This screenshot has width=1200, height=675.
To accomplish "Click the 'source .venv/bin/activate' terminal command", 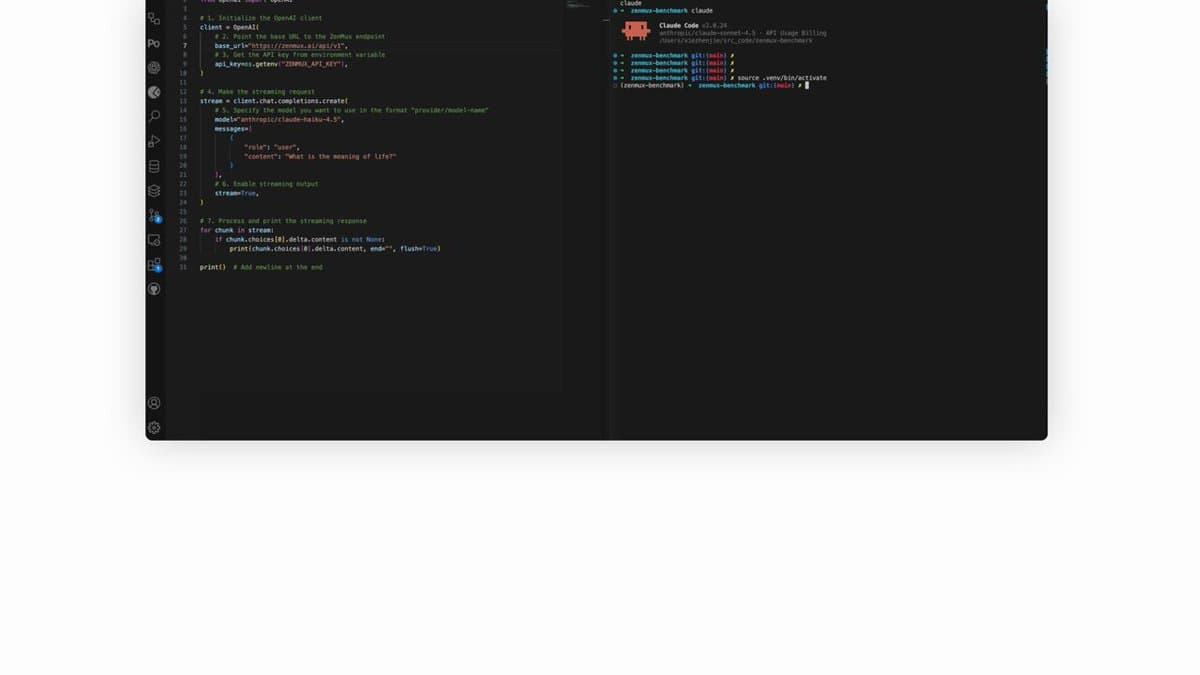I will click(782, 78).
